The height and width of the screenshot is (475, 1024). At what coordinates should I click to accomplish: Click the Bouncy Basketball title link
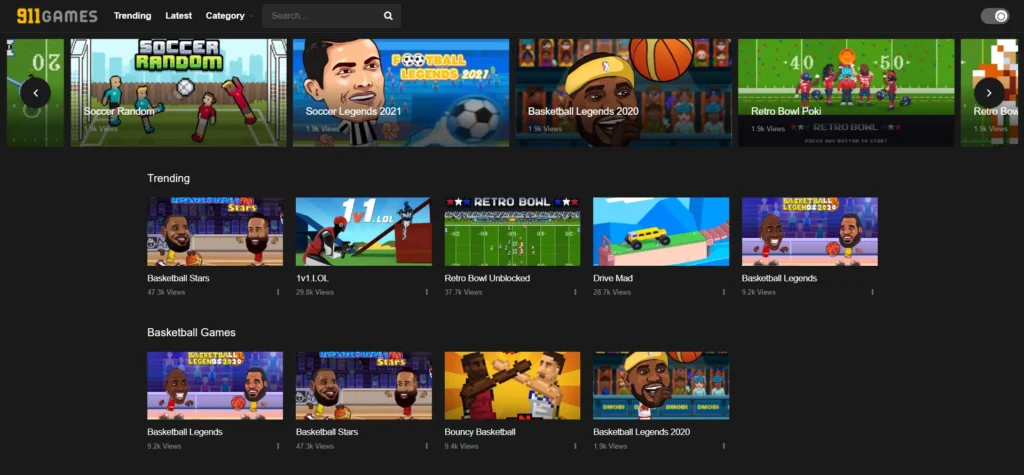(x=480, y=432)
